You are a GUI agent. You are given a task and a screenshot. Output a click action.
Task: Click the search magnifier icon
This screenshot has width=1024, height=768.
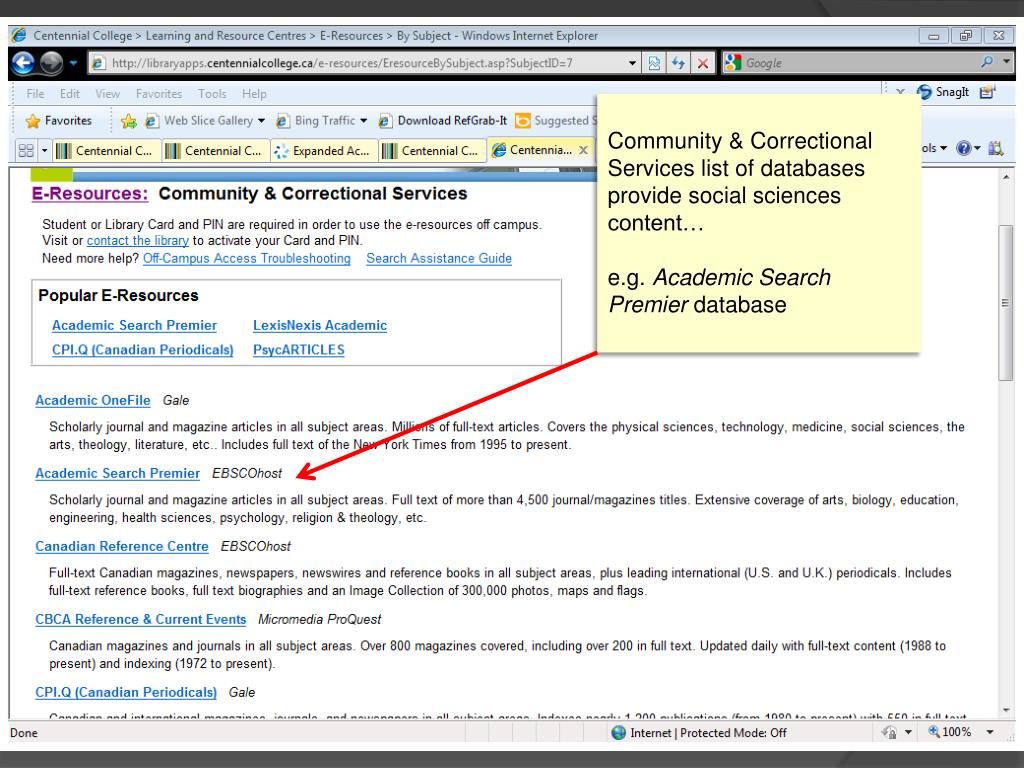coord(986,63)
